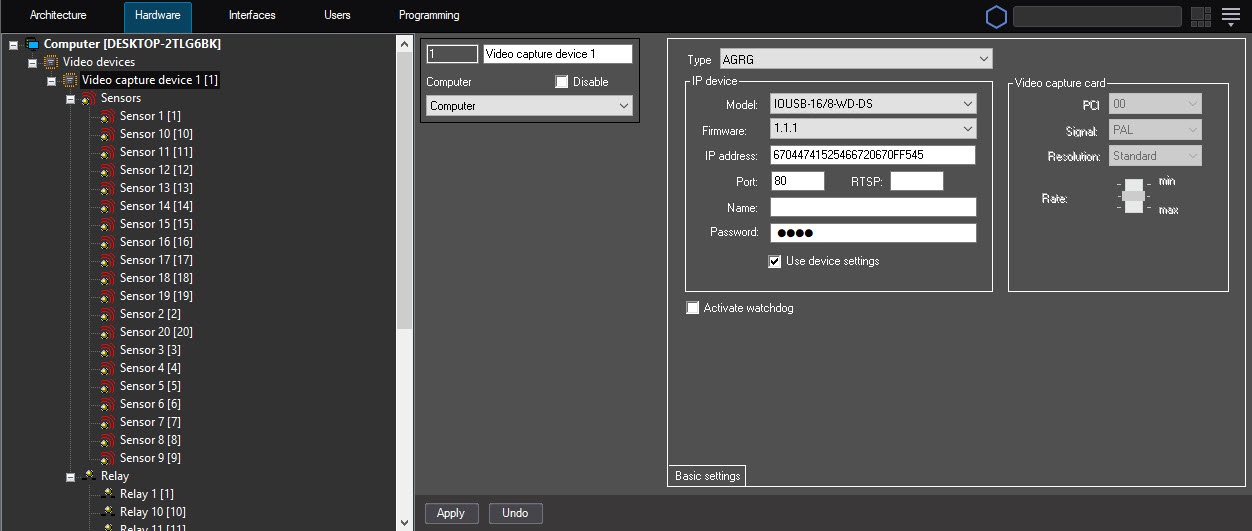Open the Signal dropdown showing PAL
The image size is (1252, 531).
(x=1155, y=130)
